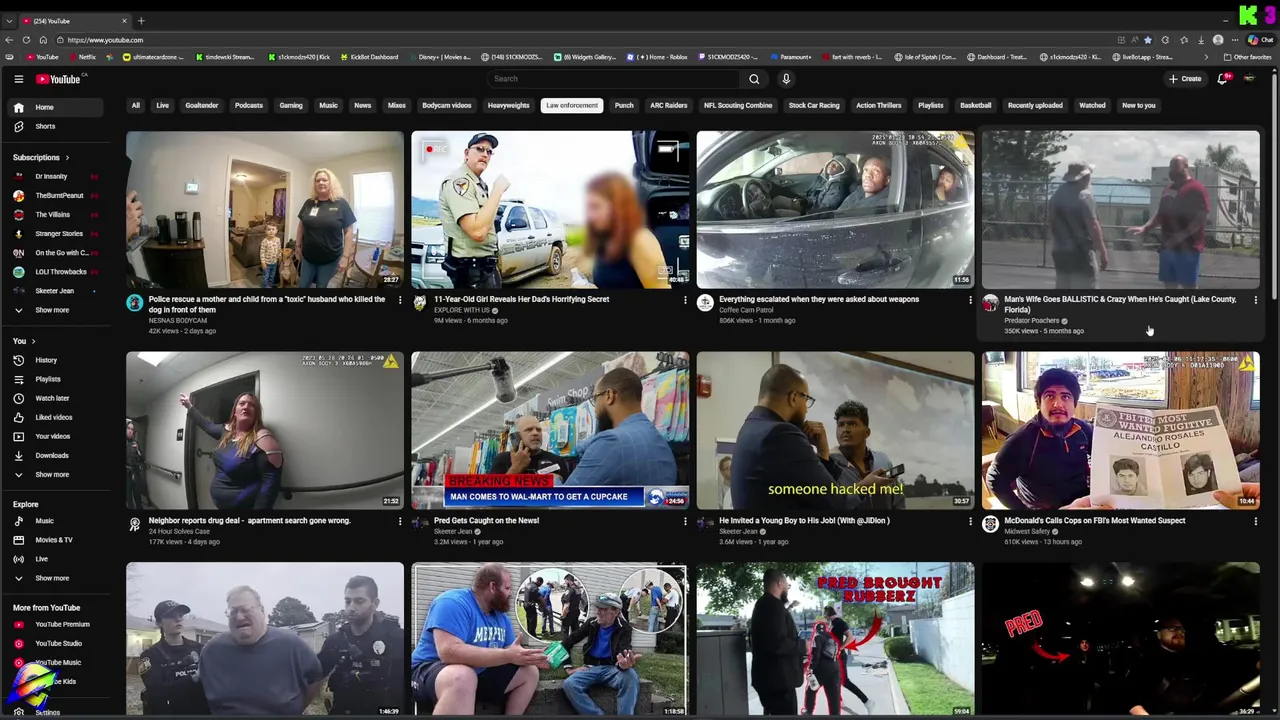Open the YouTube hamburger guide menu

(18, 79)
